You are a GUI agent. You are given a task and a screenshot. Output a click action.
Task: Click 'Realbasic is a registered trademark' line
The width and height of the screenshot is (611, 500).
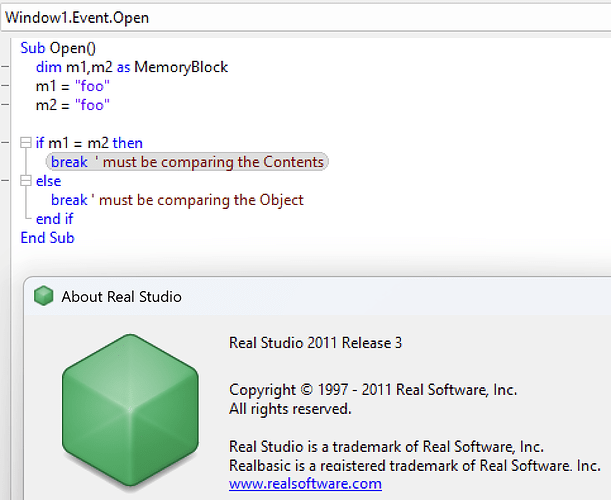[414, 465]
